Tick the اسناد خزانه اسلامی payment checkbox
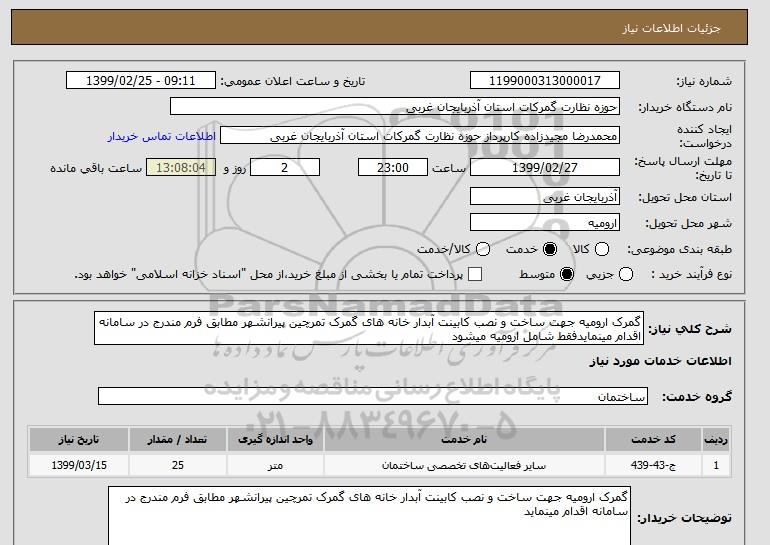 [474, 274]
